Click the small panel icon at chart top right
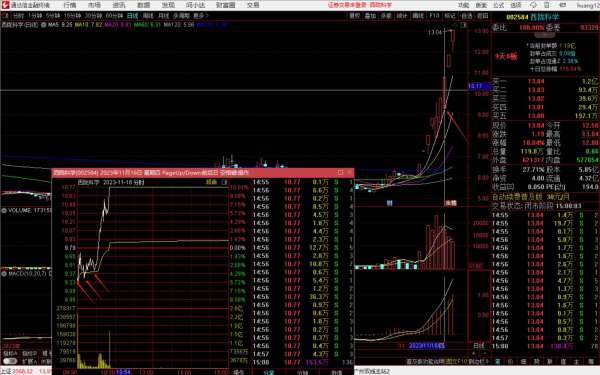The image size is (600, 375). (464, 25)
